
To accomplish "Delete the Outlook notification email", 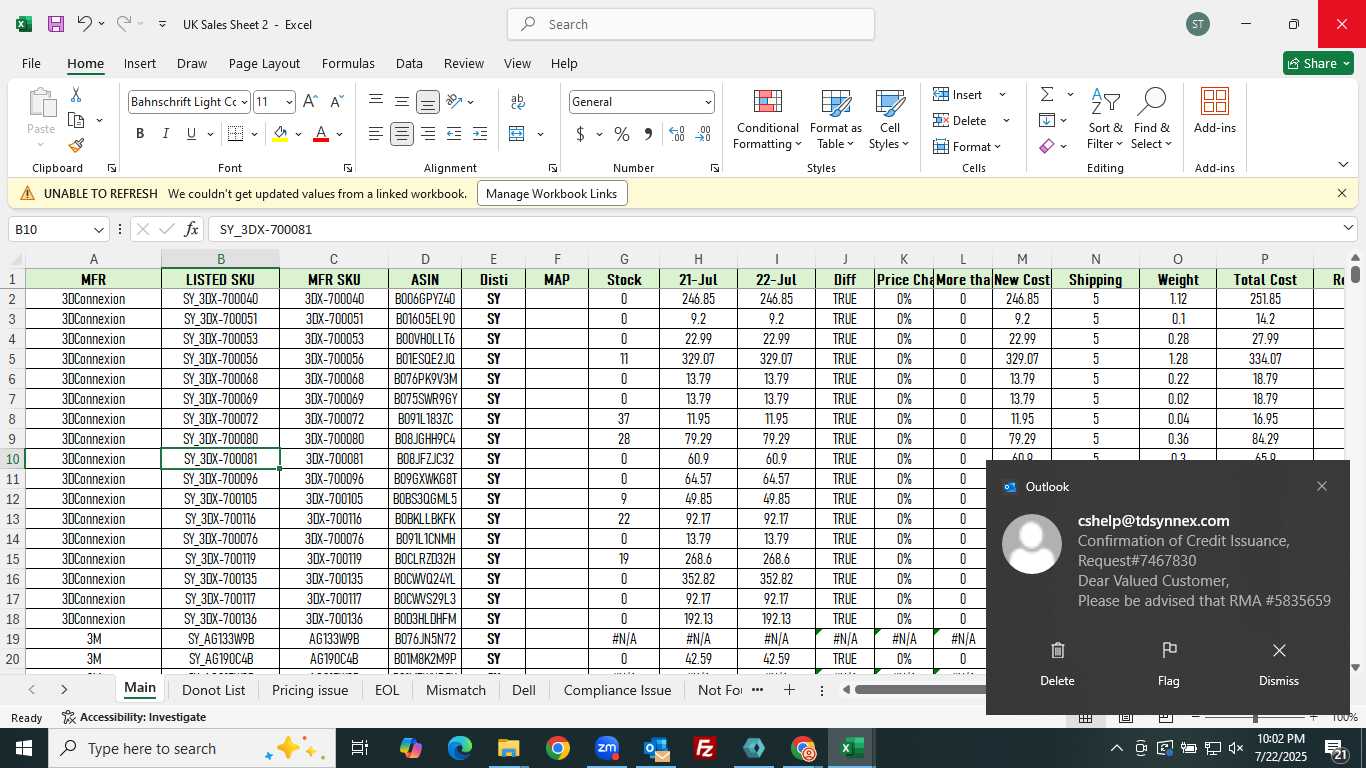I will [1057, 664].
